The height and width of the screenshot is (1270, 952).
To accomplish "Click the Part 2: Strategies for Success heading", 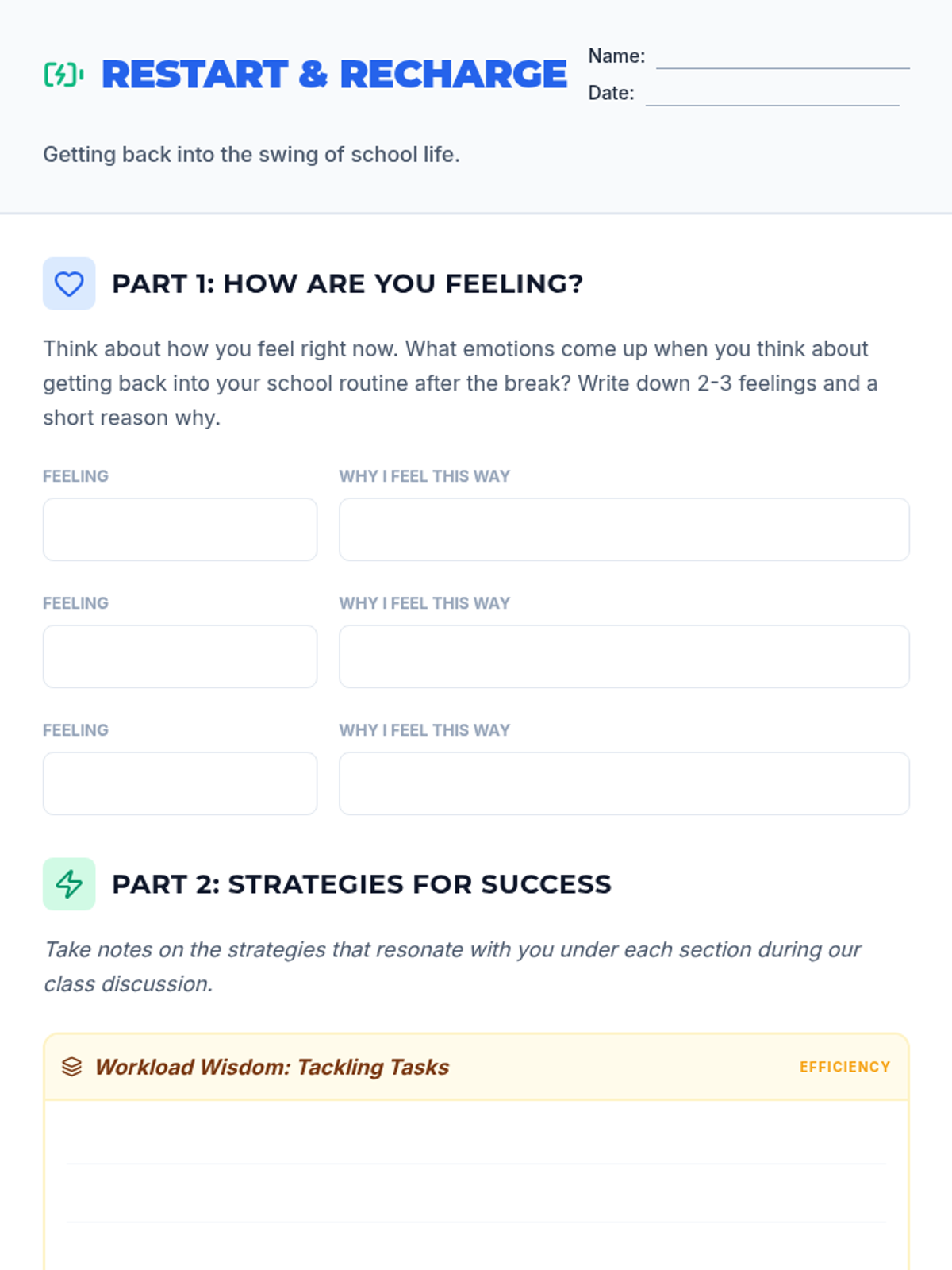I will pos(362,883).
